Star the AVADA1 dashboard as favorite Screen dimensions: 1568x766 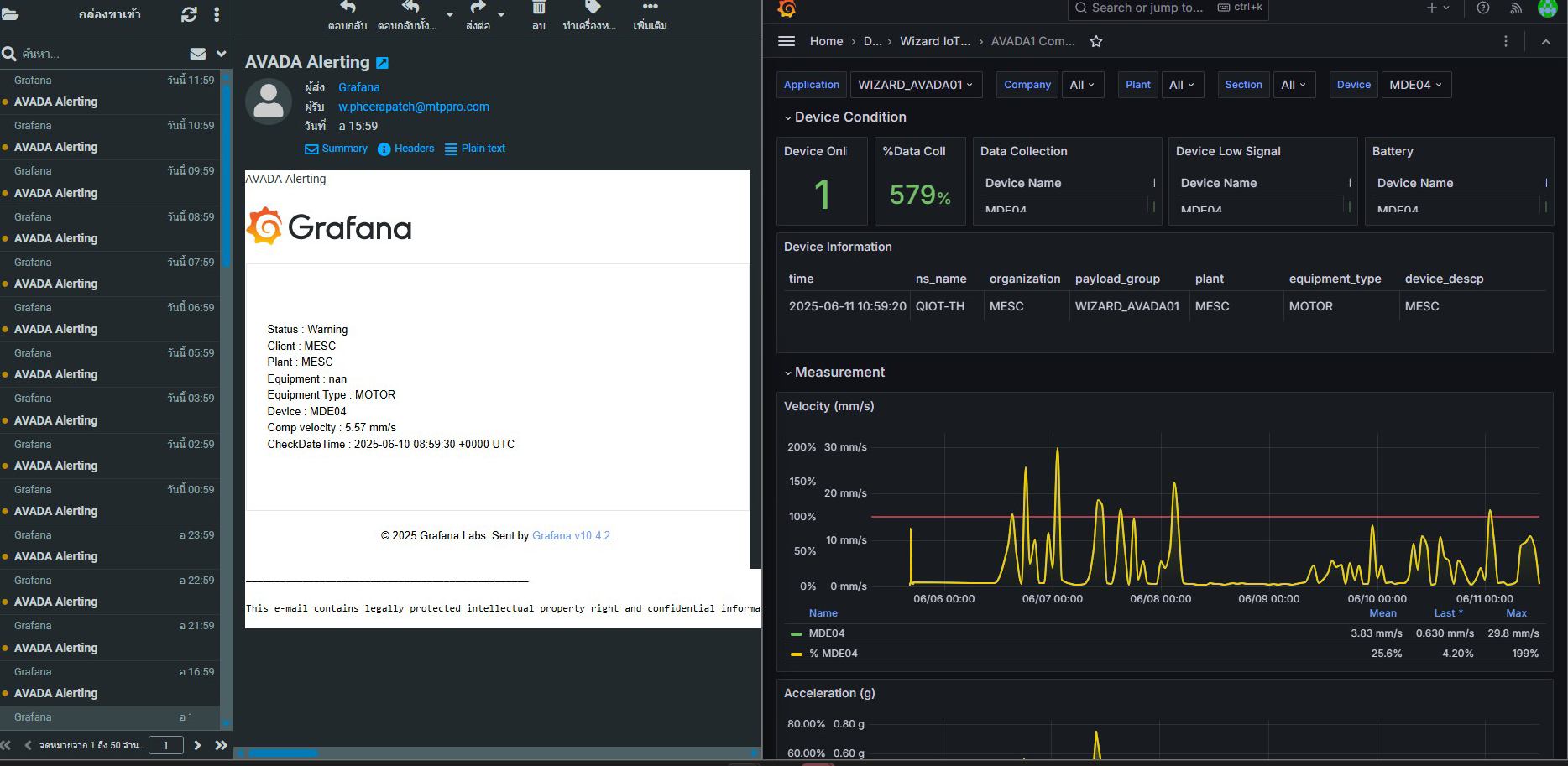click(1096, 41)
